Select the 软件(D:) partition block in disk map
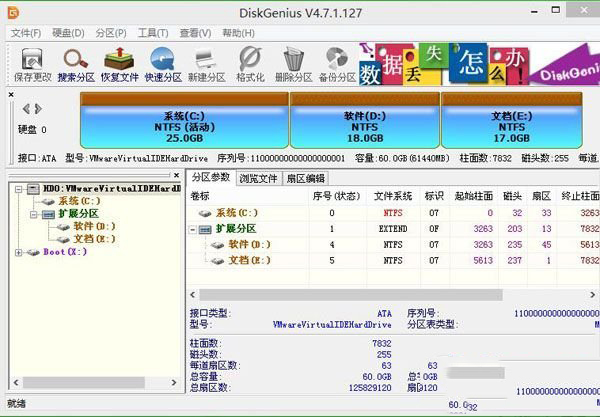Viewport: 600px width, 417px height. click(x=365, y=120)
